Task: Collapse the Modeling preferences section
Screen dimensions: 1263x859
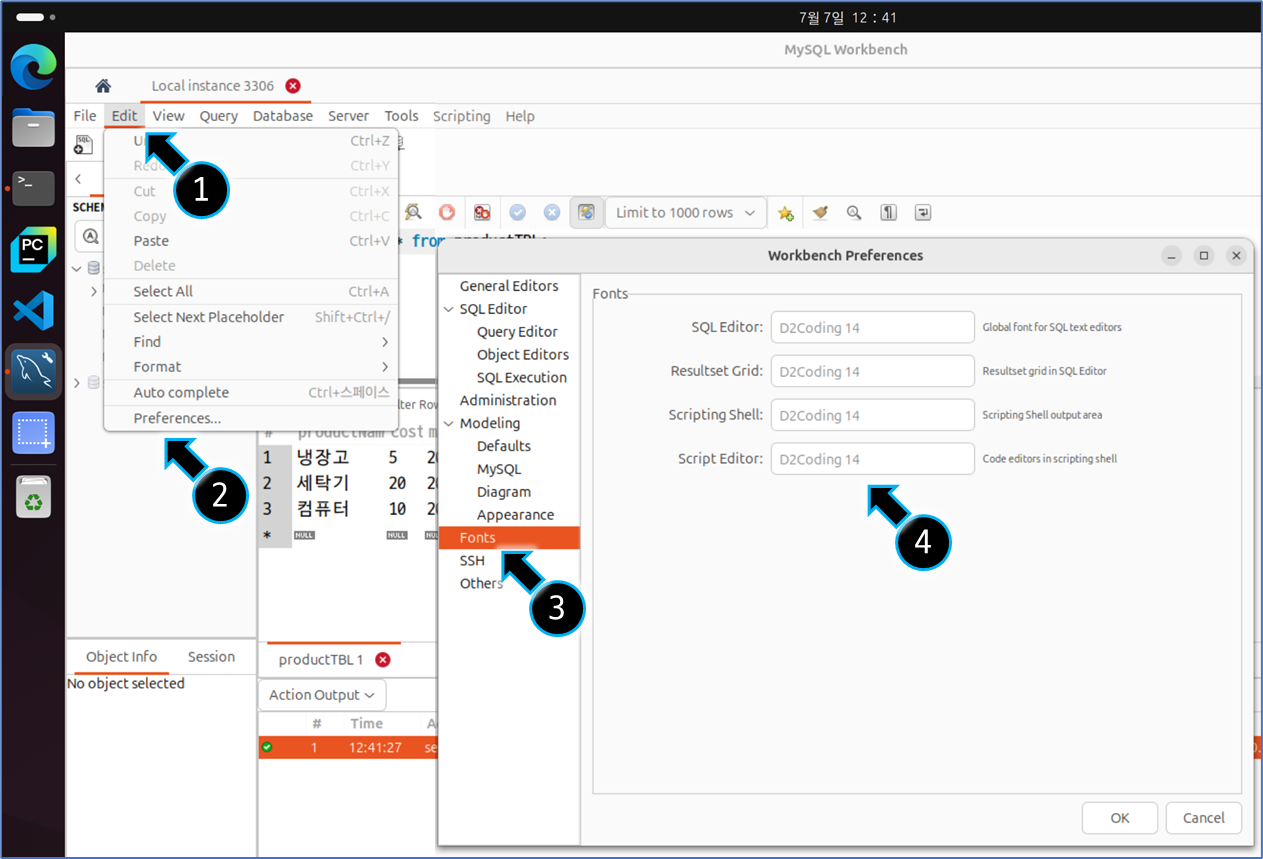Action: point(448,423)
